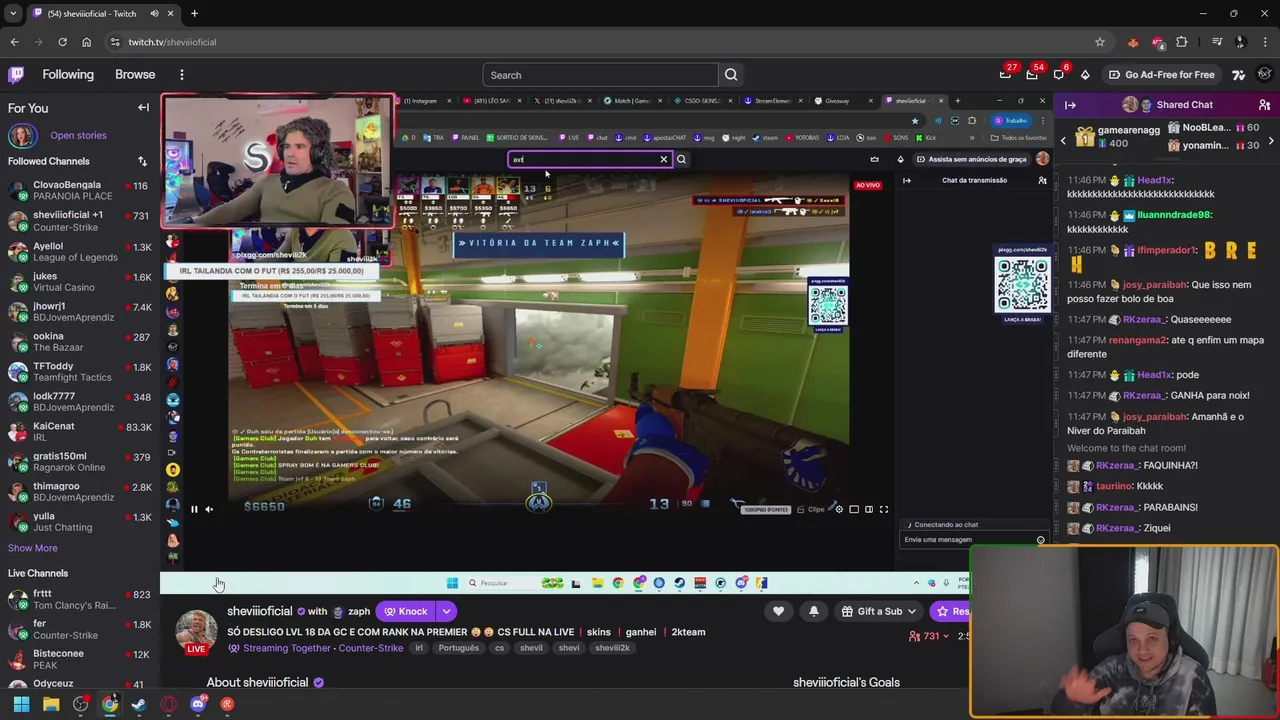Click the heart follow button

coord(778,611)
